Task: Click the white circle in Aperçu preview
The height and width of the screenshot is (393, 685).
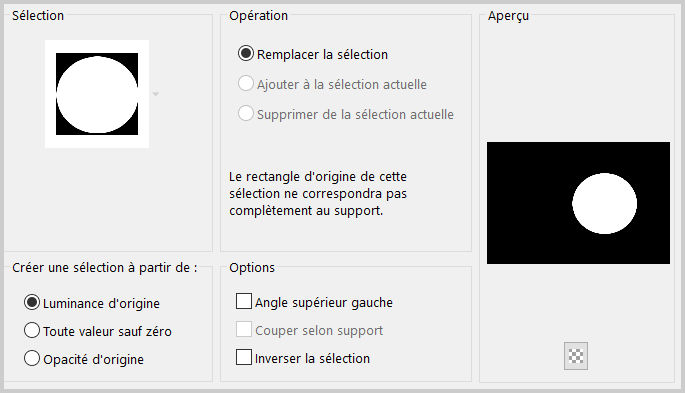Action: coord(605,203)
